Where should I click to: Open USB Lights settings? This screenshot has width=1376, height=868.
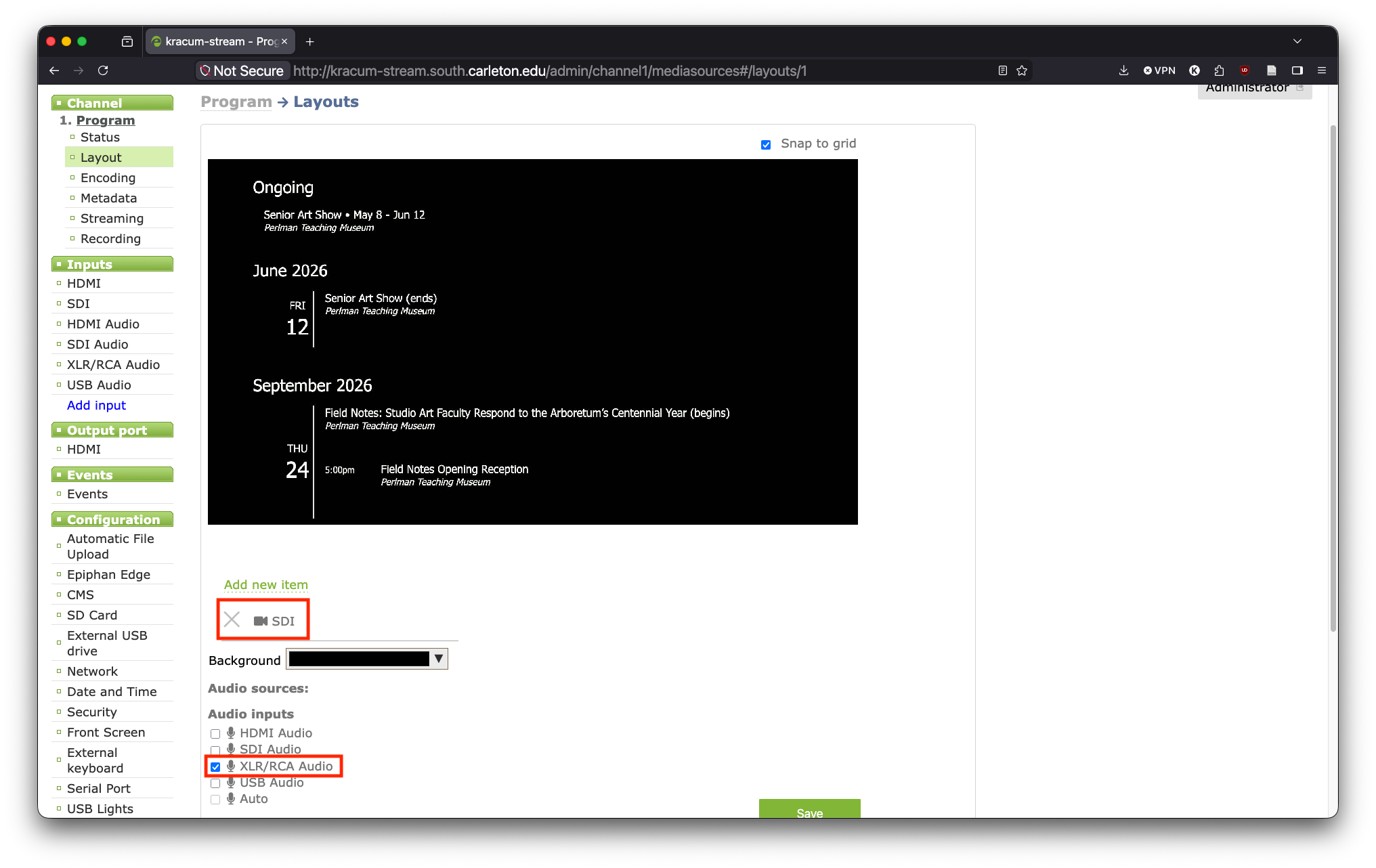click(100, 808)
